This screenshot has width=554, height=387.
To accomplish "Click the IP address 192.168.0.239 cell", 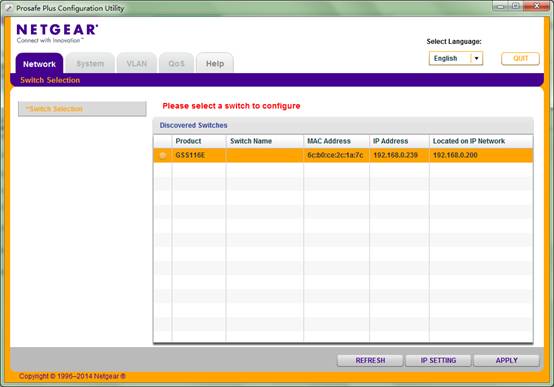I will point(399,155).
